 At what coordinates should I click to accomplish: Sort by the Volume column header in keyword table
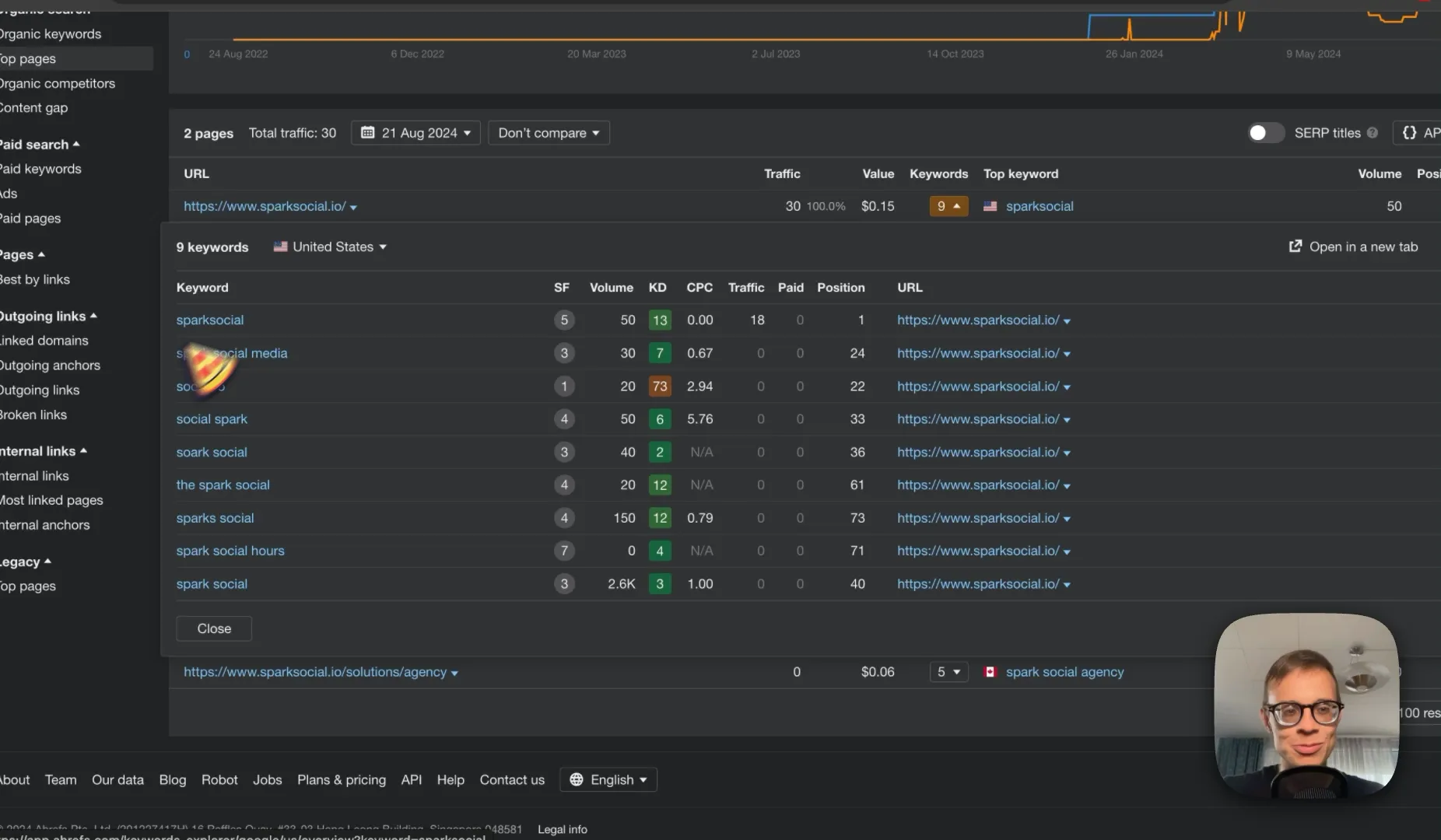(612, 288)
